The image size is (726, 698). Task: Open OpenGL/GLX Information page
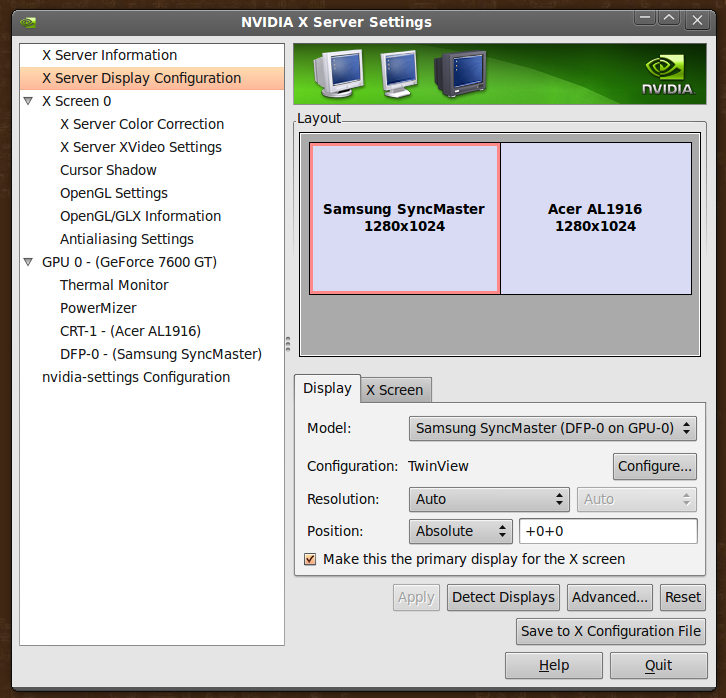pyautogui.click(x=140, y=216)
